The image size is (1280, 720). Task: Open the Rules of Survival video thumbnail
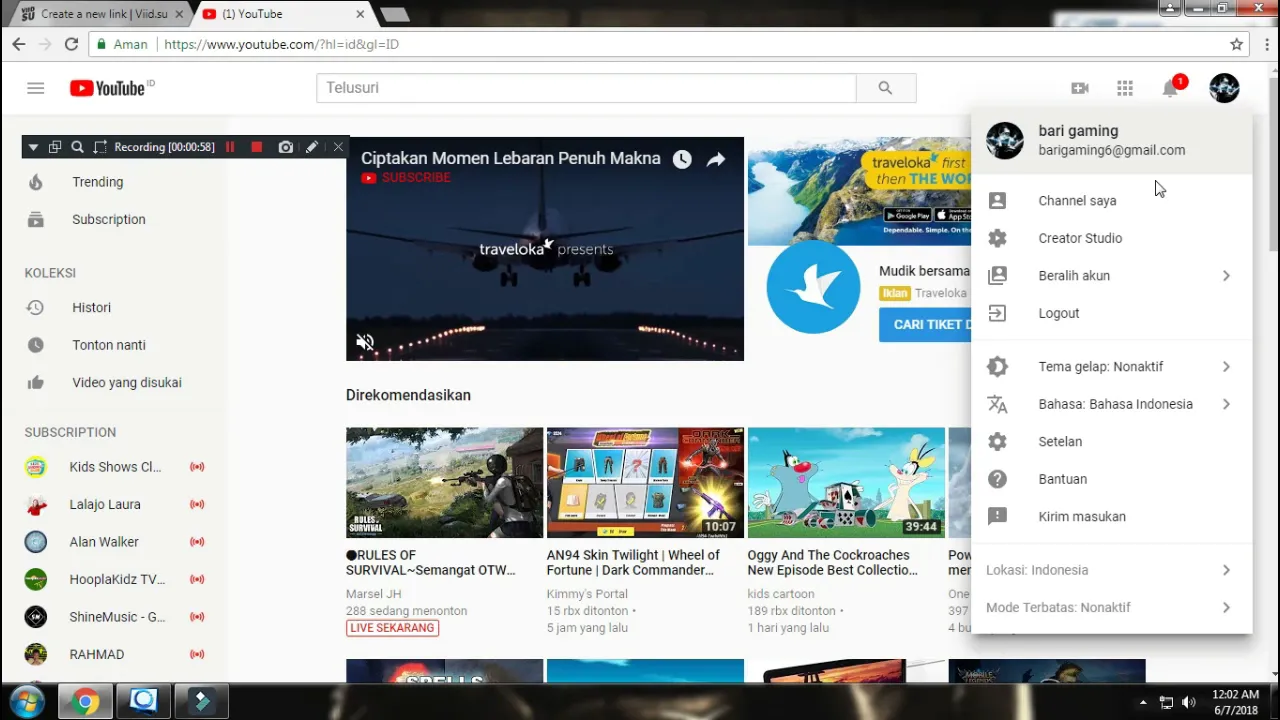click(444, 483)
